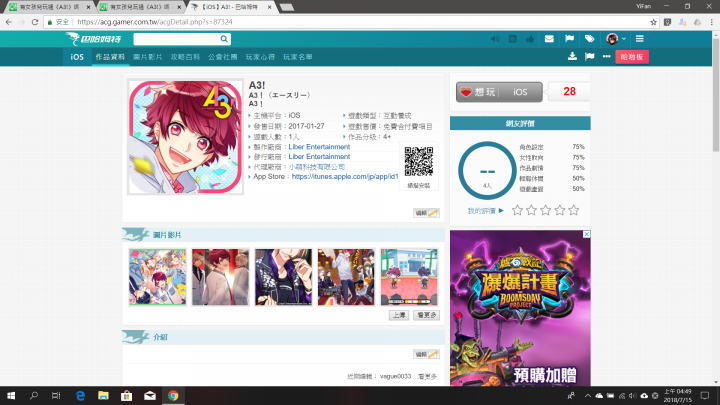
Task: Click the address bar URL
Action: pos(155,22)
